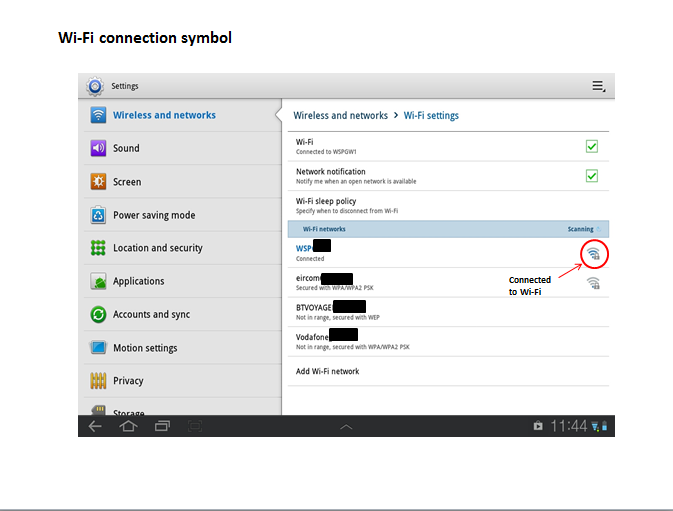Tap the Vodafone network entry
This screenshot has height=511, width=673.
coord(448,342)
